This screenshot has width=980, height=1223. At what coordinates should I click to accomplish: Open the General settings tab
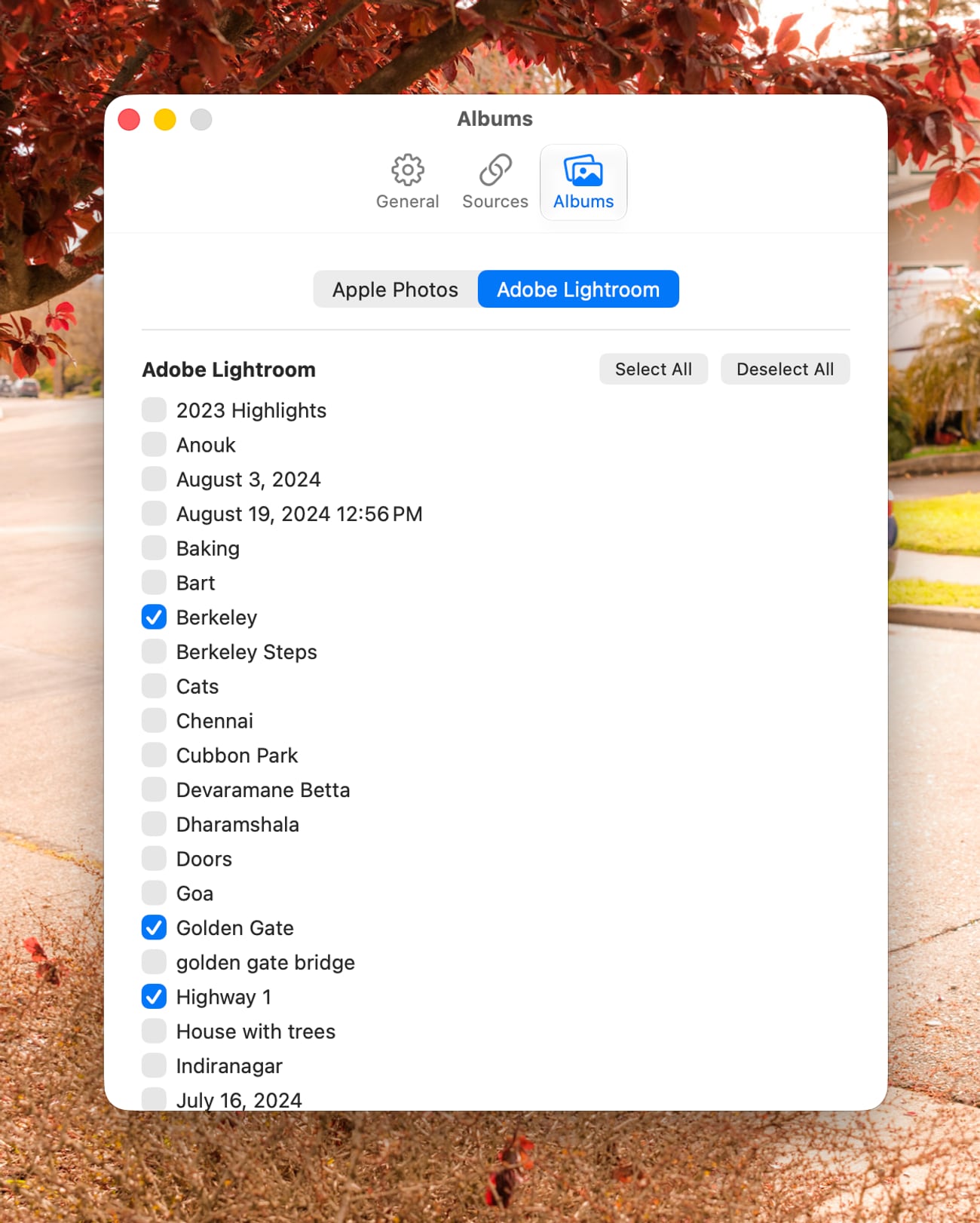coord(407,182)
